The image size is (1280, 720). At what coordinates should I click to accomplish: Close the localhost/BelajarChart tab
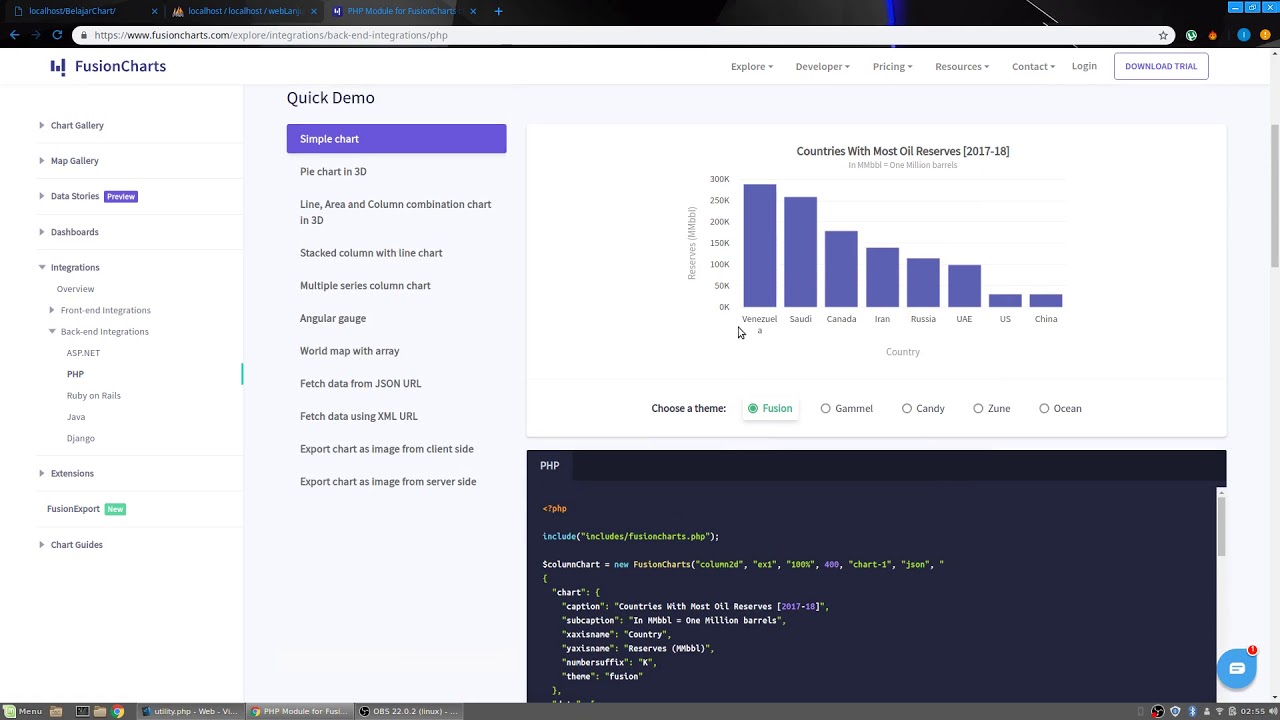tap(154, 11)
